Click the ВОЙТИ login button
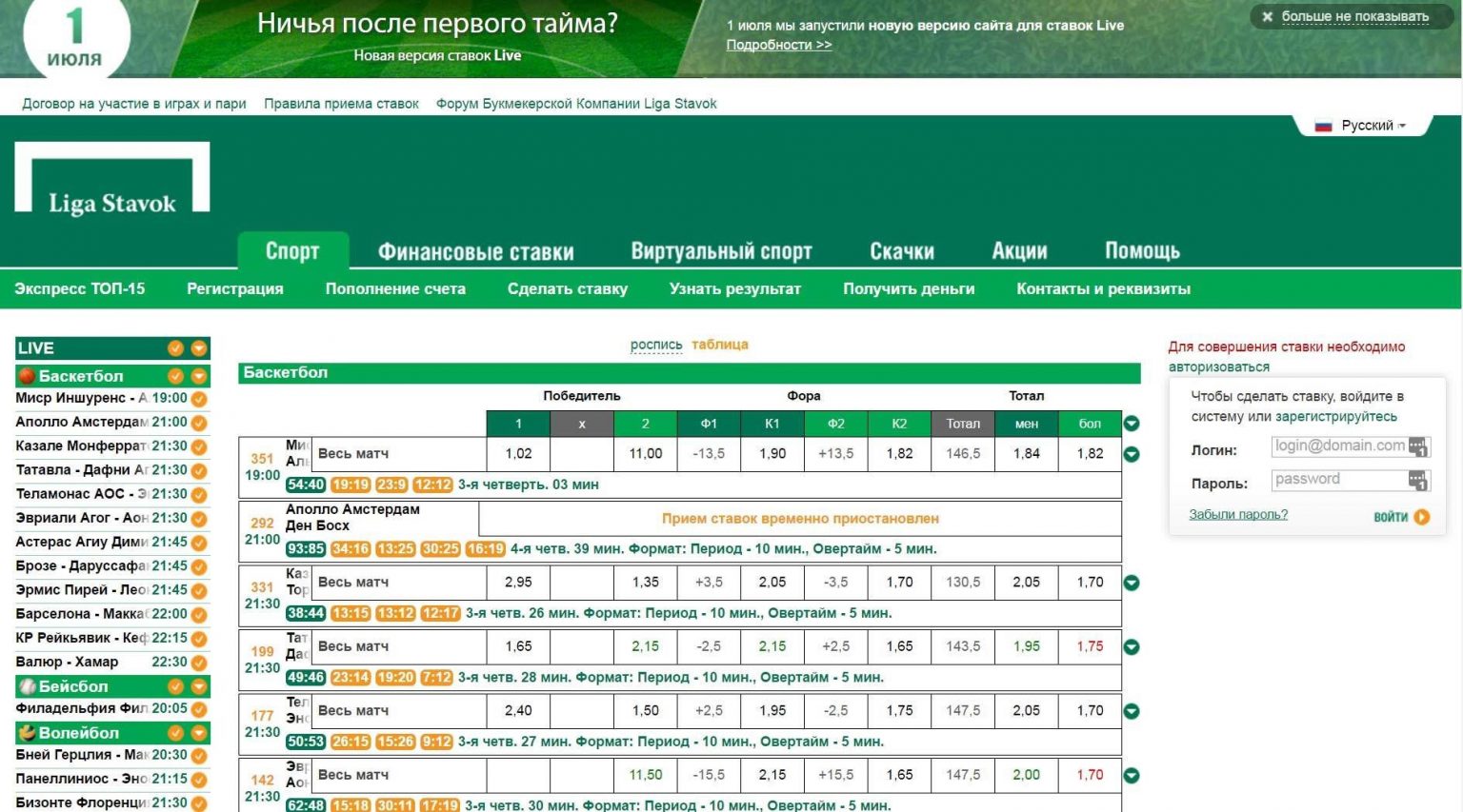Screen dimensions: 1463x812 pos(1401,517)
